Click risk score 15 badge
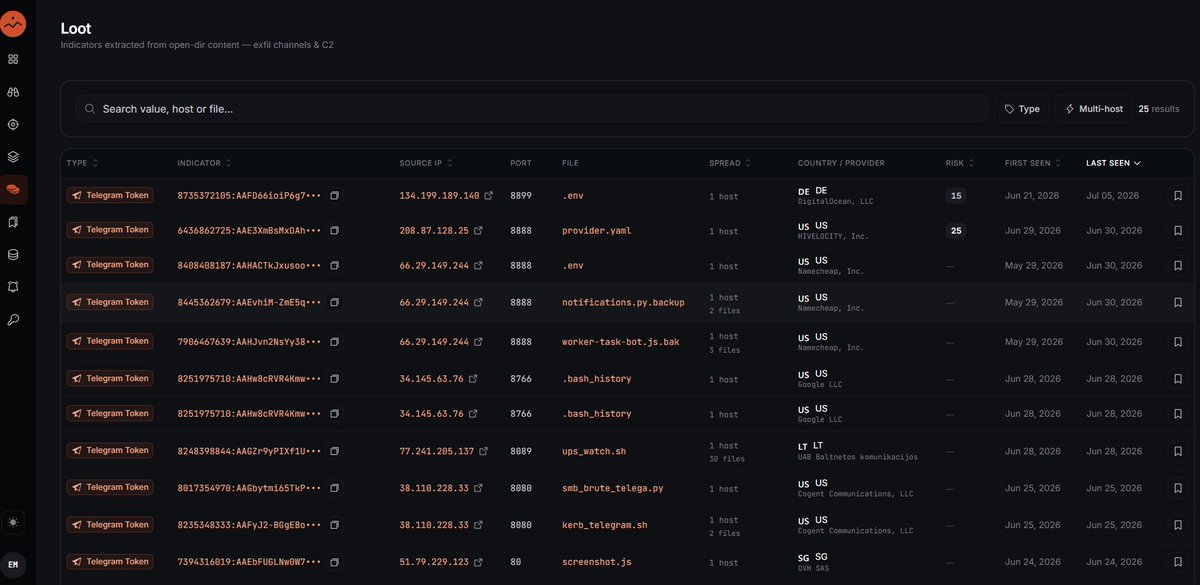 [x=956, y=196]
